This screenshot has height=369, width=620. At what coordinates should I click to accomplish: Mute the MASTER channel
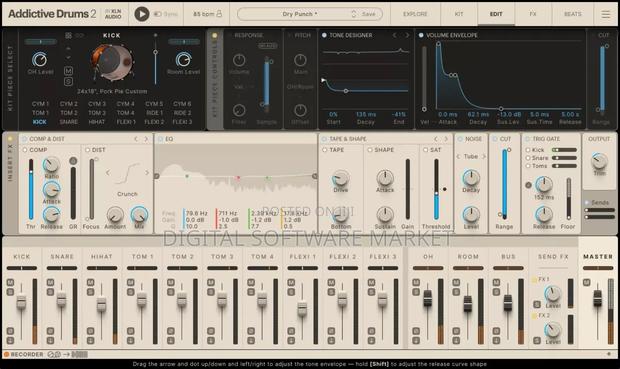[x=586, y=282]
